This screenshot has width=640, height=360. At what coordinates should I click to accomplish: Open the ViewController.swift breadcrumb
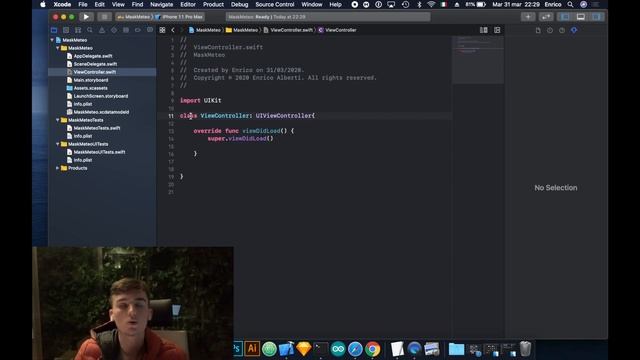[x=288, y=30]
